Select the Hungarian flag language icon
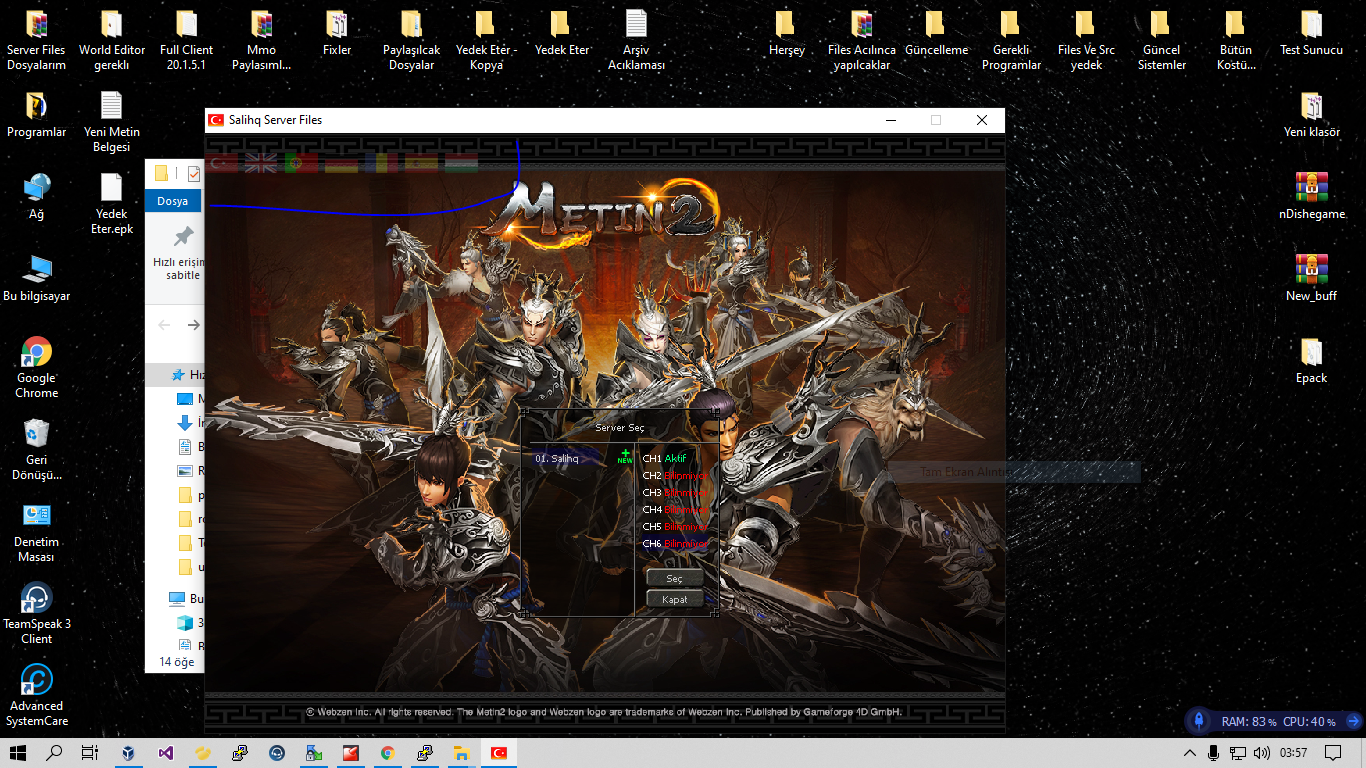 (461, 163)
